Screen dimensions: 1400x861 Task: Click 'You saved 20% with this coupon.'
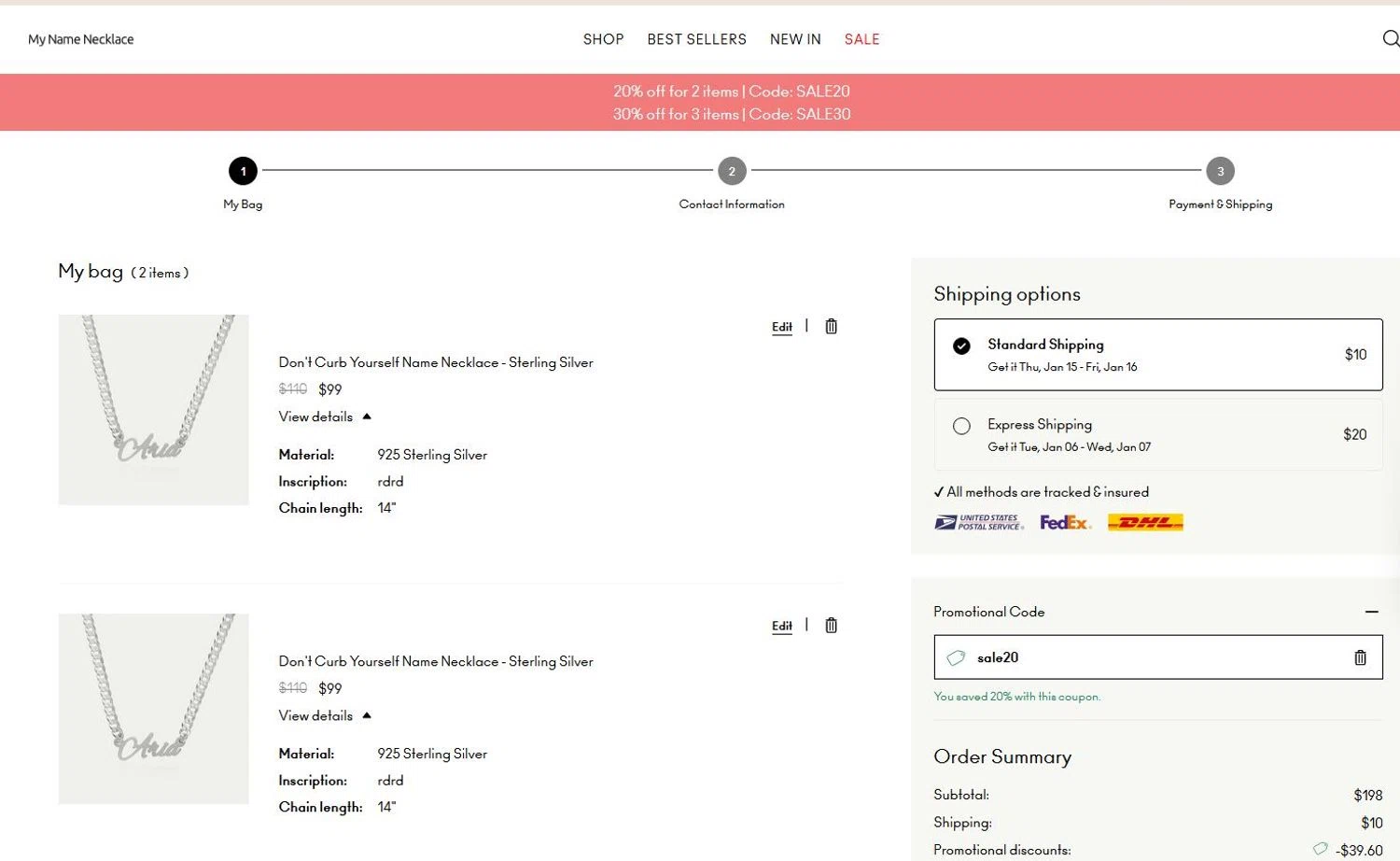coord(1016,697)
